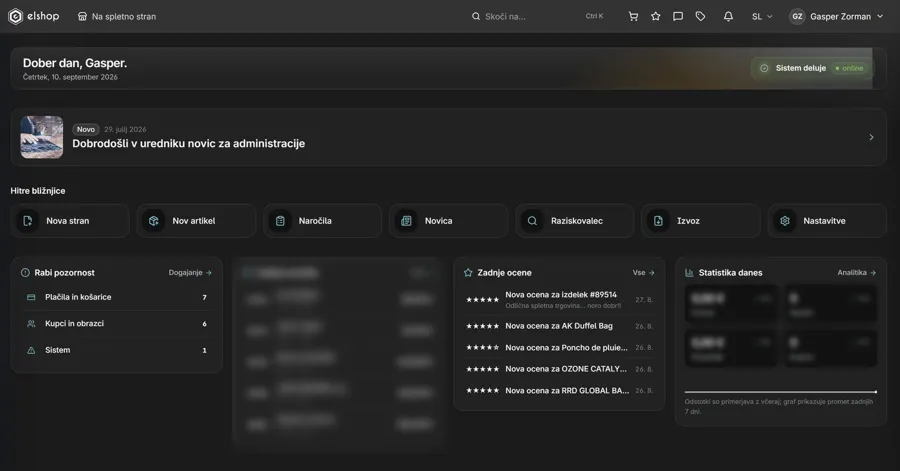Open the chat messages icon in header
This screenshot has height=471, width=900.
pyautogui.click(x=678, y=17)
